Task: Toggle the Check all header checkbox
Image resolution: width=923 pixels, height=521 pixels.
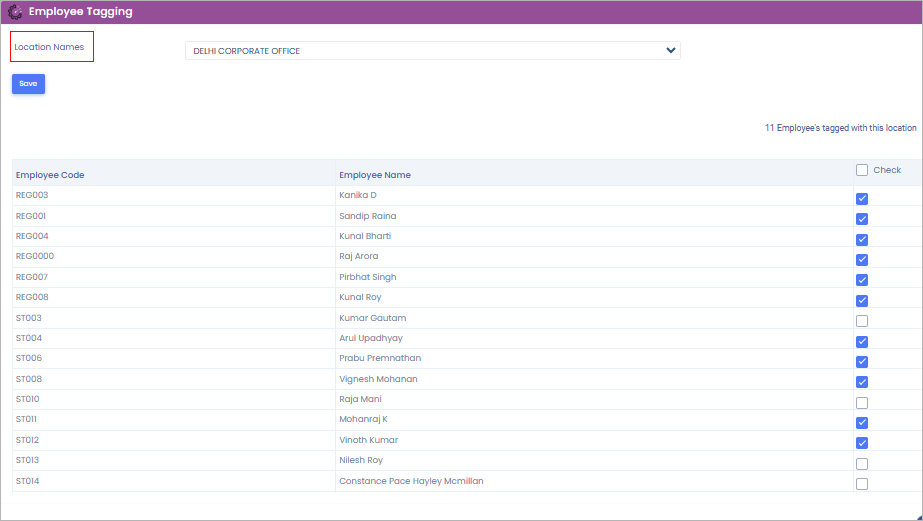Action: (862, 170)
